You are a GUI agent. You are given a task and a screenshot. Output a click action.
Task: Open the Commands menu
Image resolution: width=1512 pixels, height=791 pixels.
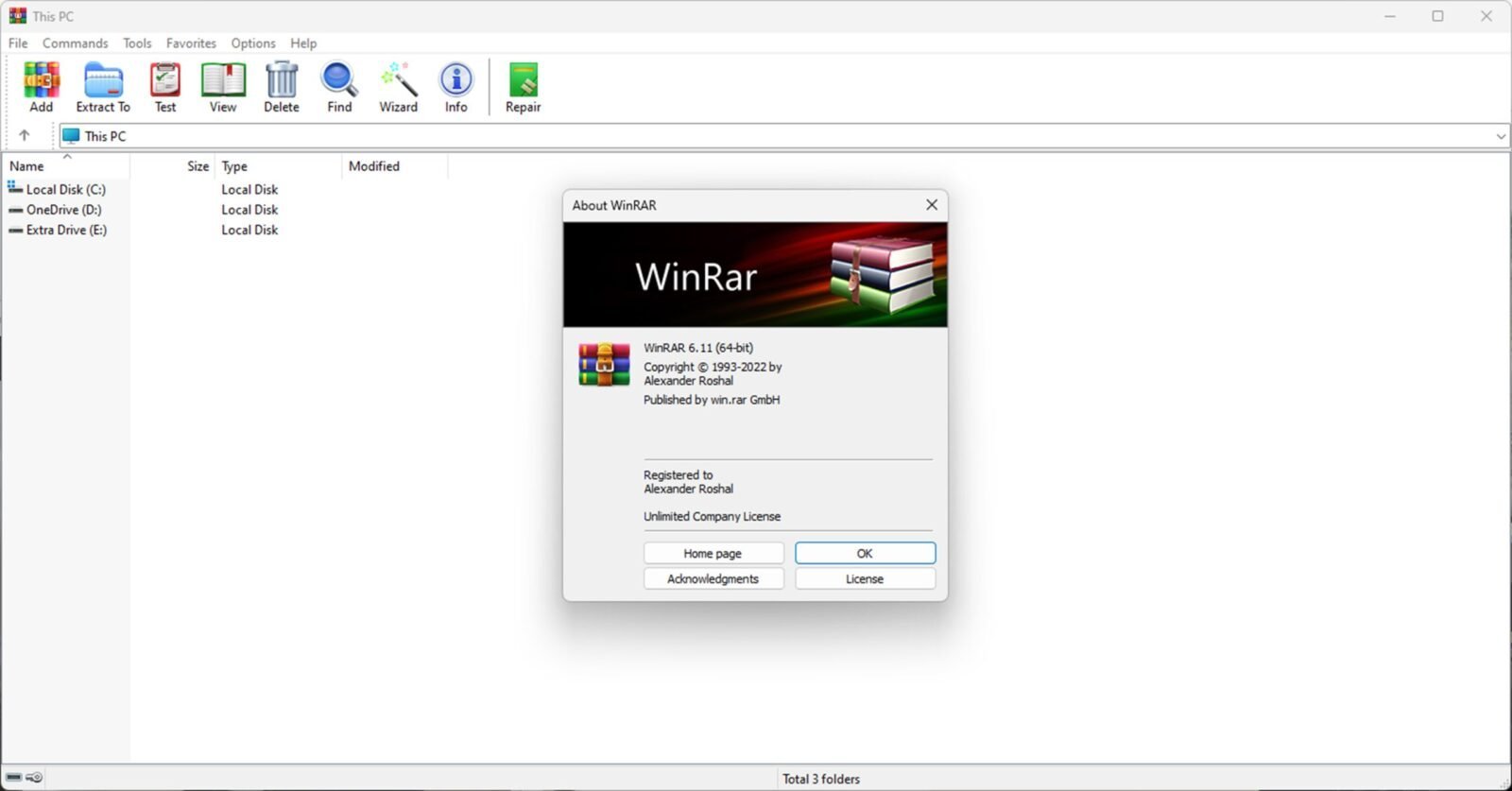(75, 43)
